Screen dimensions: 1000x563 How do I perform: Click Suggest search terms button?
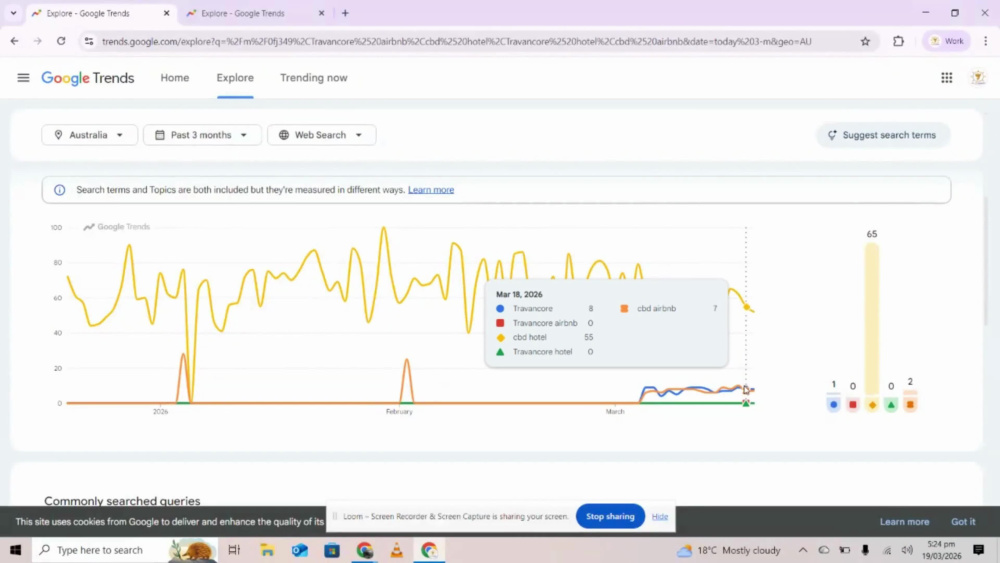[x=883, y=135]
